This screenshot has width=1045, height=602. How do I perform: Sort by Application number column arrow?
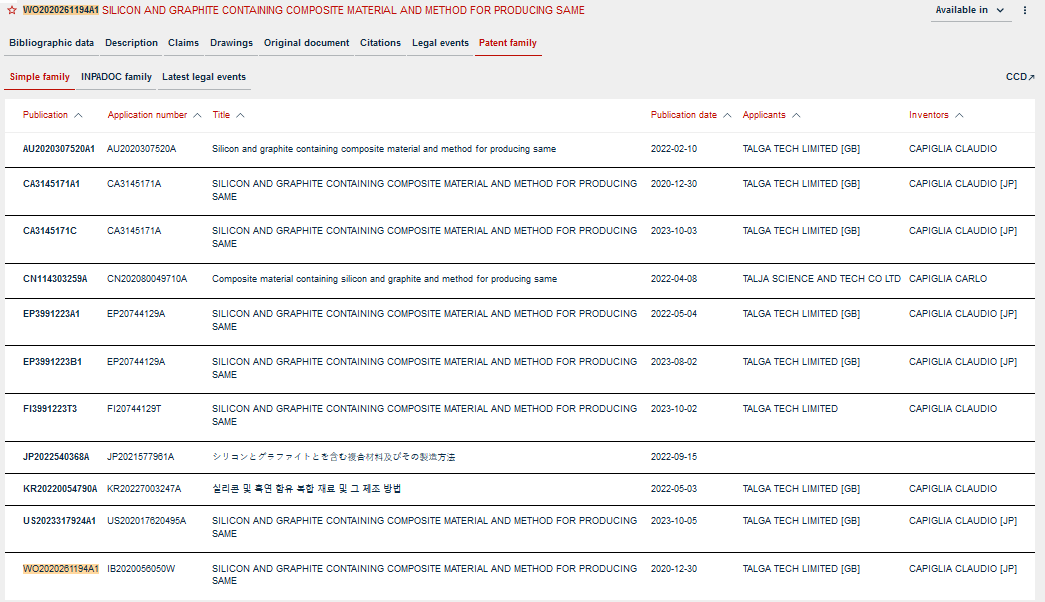[197, 115]
